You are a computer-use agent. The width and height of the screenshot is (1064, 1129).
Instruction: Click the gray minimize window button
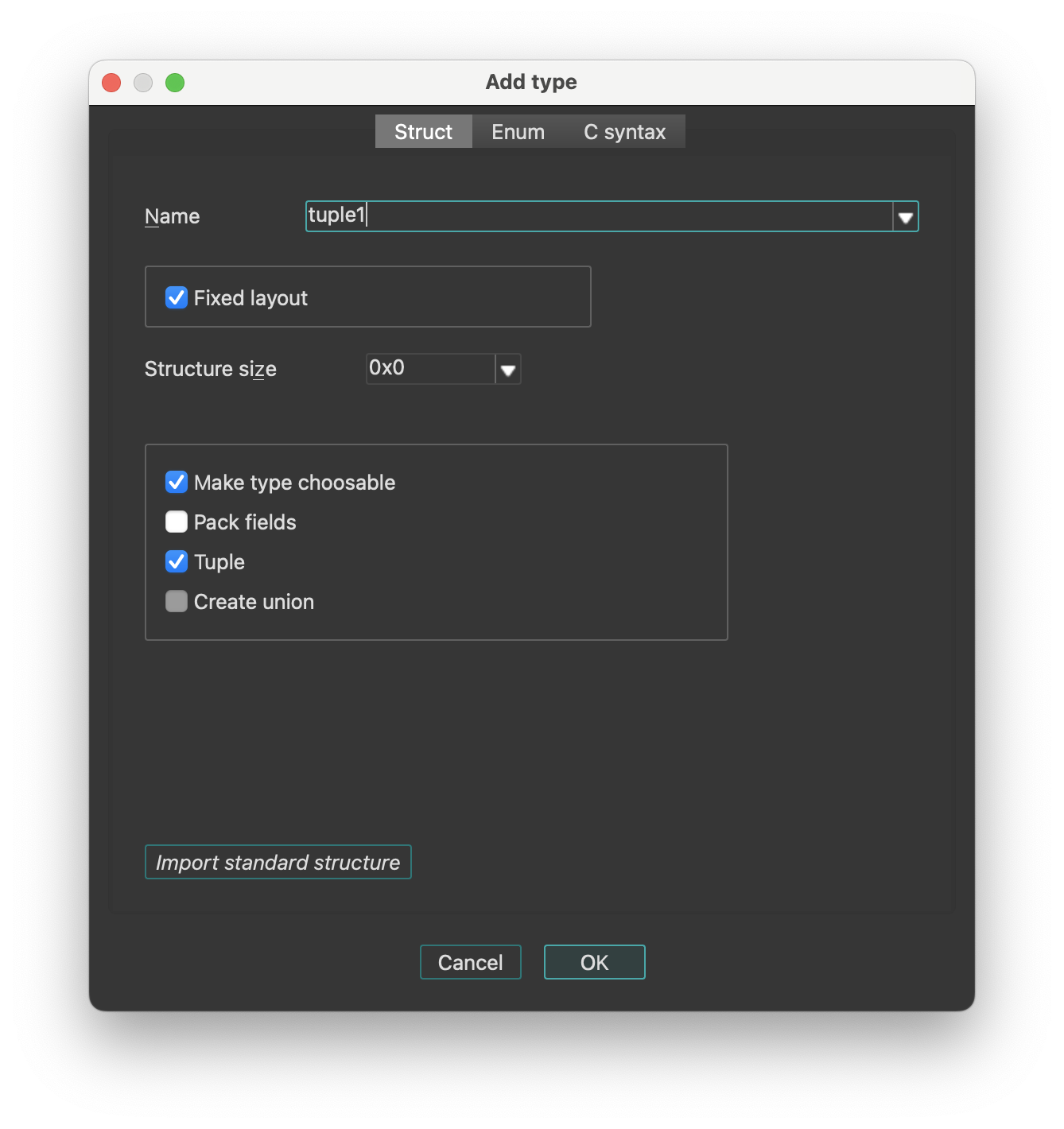pyautogui.click(x=143, y=83)
